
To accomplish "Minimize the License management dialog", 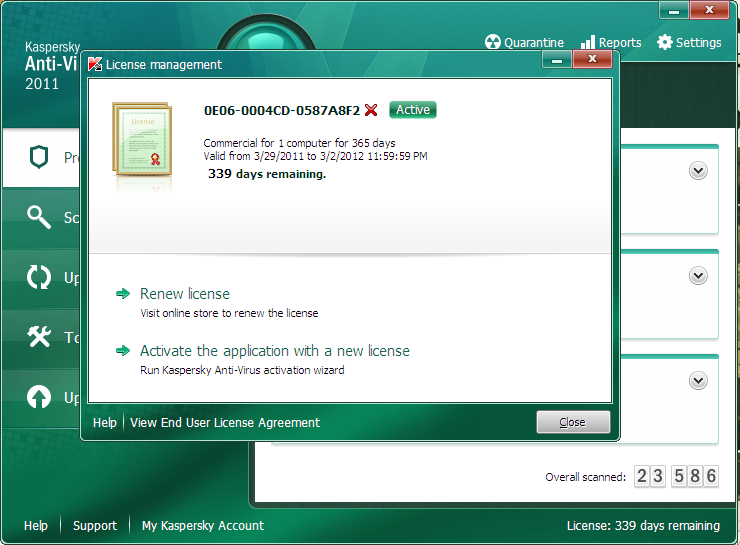I will (x=557, y=60).
